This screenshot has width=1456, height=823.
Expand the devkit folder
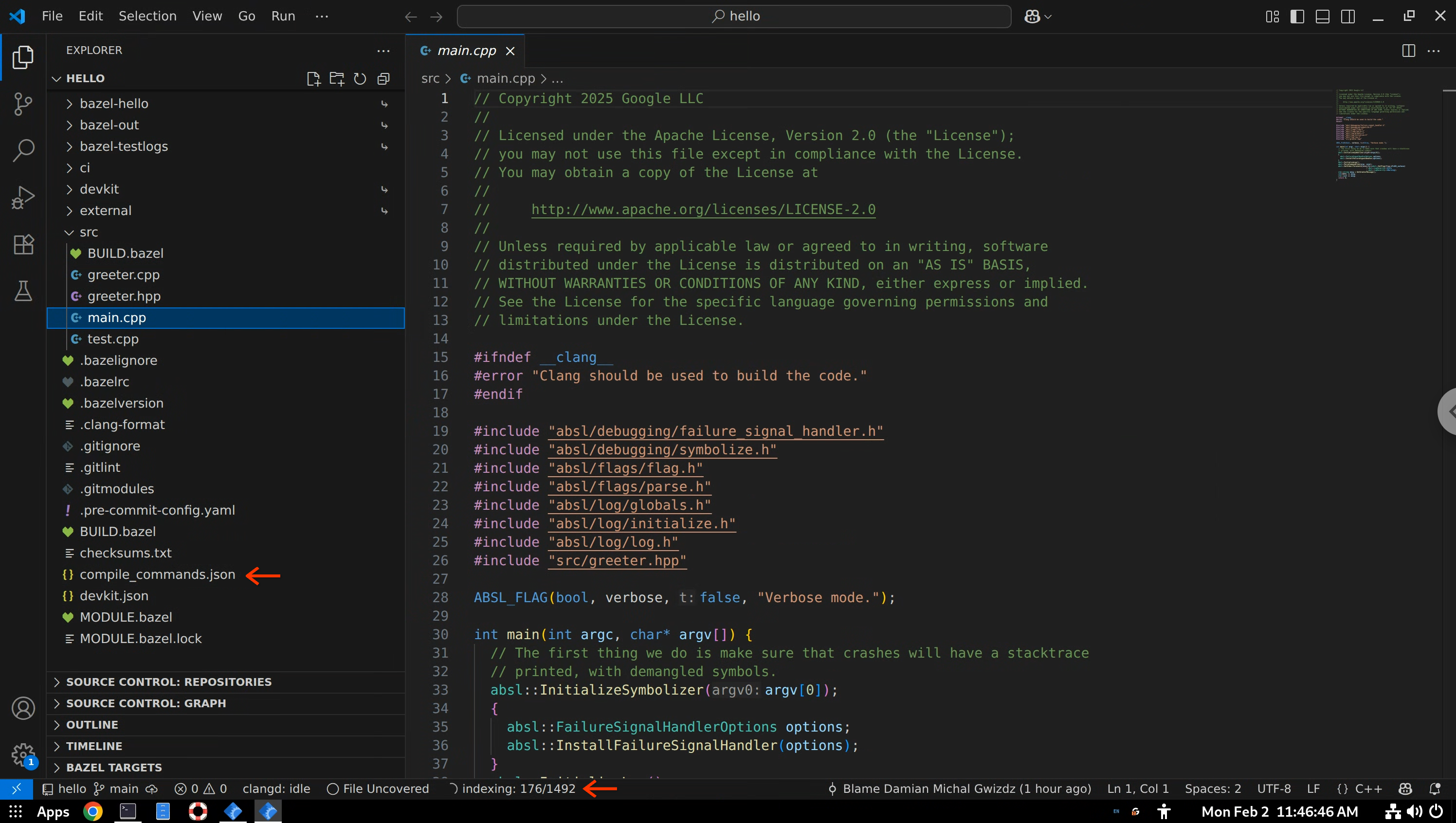(x=225, y=189)
